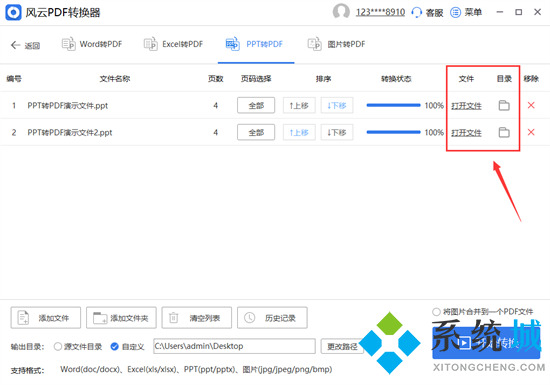This screenshot has width=550, height=385.
Task: Click progress bar of PPT转PDF演示文件.ppt
Action: click(393, 105)
